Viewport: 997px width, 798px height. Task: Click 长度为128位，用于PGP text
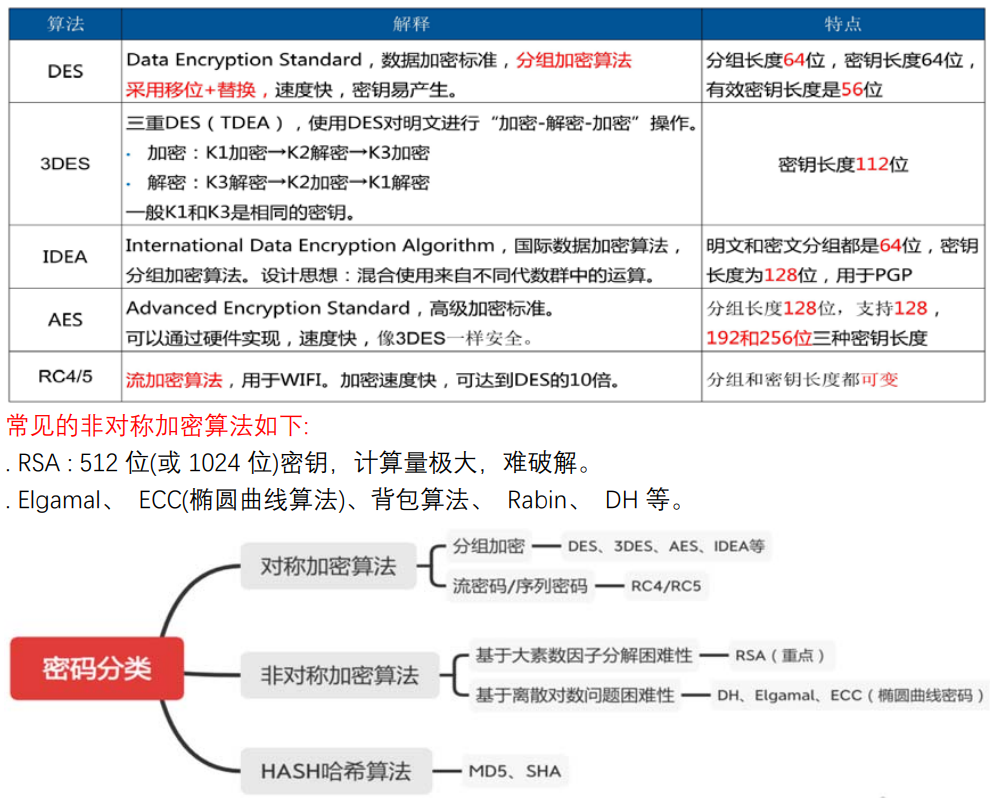809,275
